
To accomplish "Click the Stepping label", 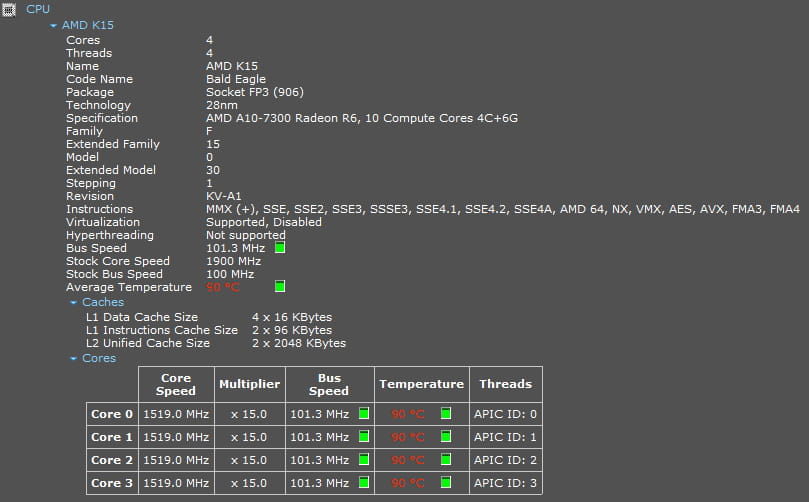I will tap(91, 183).
